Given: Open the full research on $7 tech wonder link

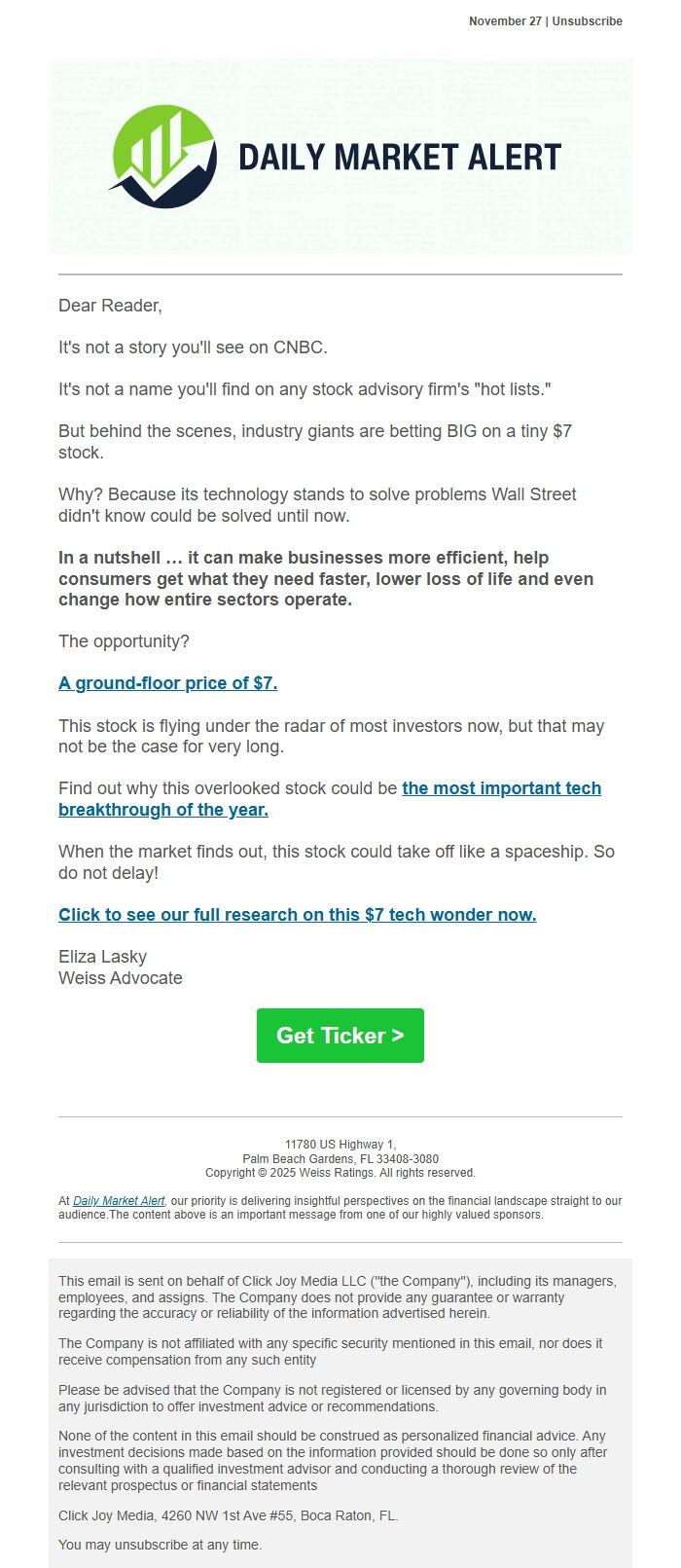Looking at the screenshot, I should tap(296, 915).
